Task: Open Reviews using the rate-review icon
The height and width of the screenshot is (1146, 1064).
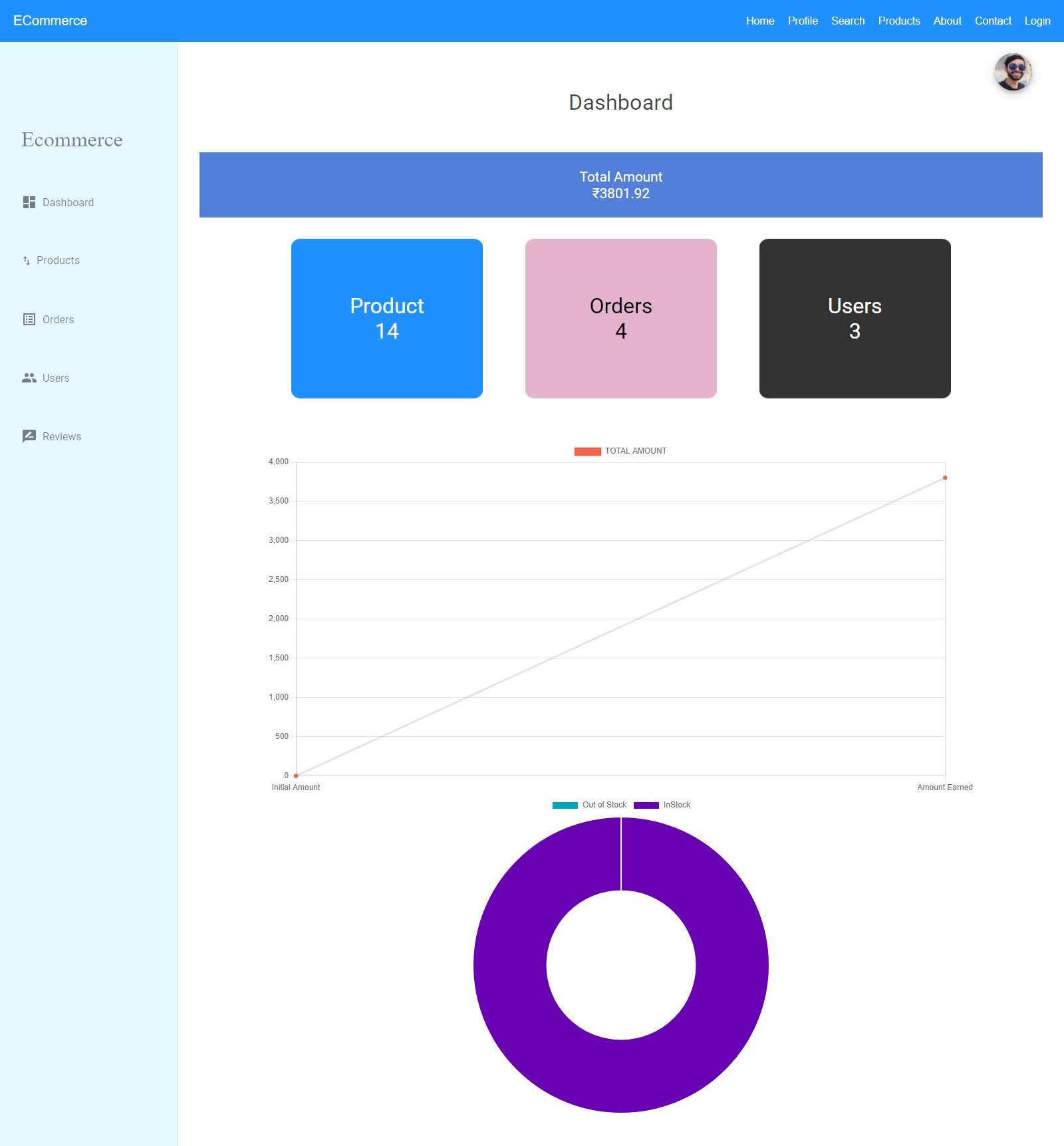Action: click(x=28, y=436)
